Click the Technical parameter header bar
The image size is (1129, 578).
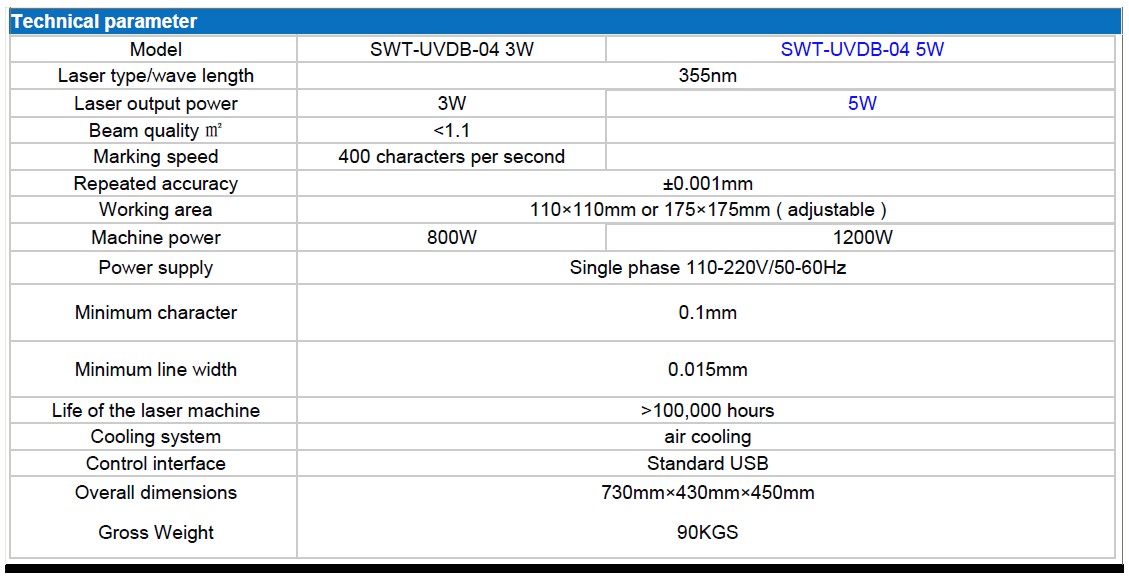[x=565, y=21]
